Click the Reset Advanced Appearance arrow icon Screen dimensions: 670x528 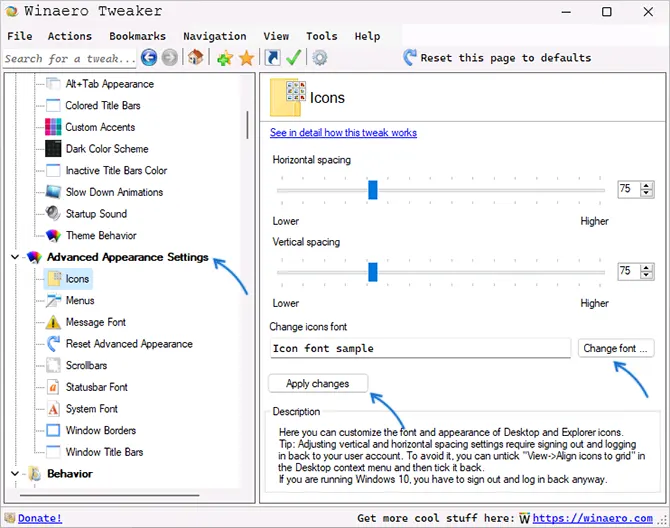click(53, 343)
